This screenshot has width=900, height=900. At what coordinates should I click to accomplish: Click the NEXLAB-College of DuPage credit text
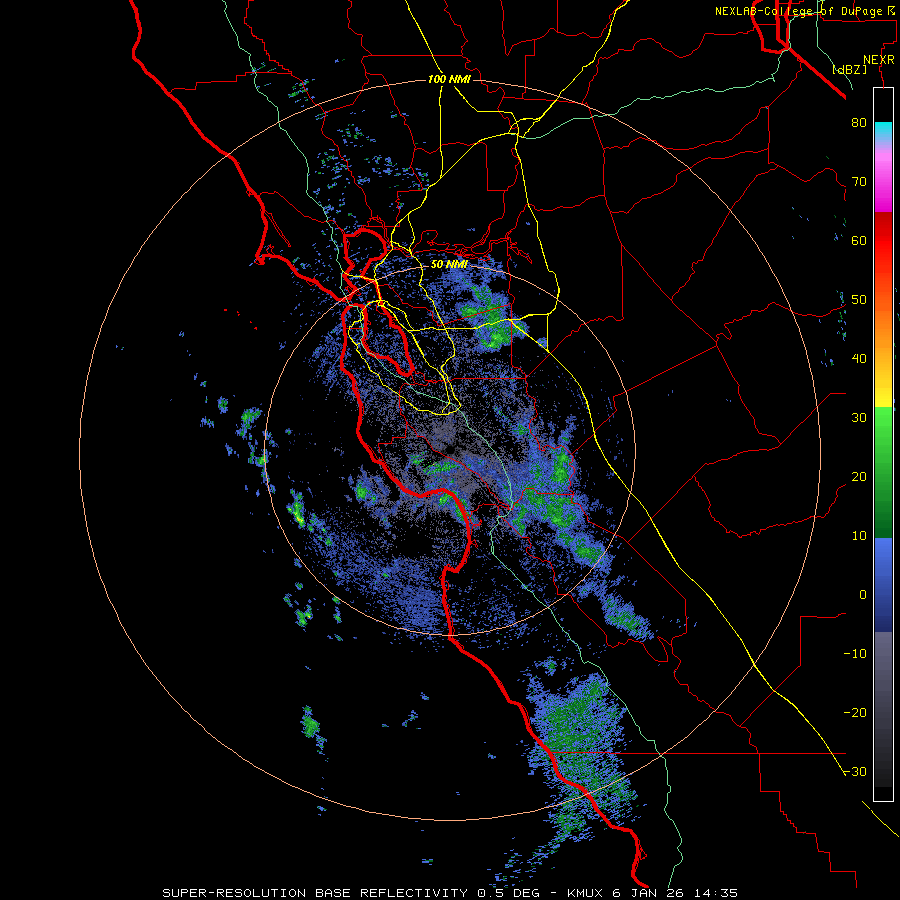click(798, 11)
